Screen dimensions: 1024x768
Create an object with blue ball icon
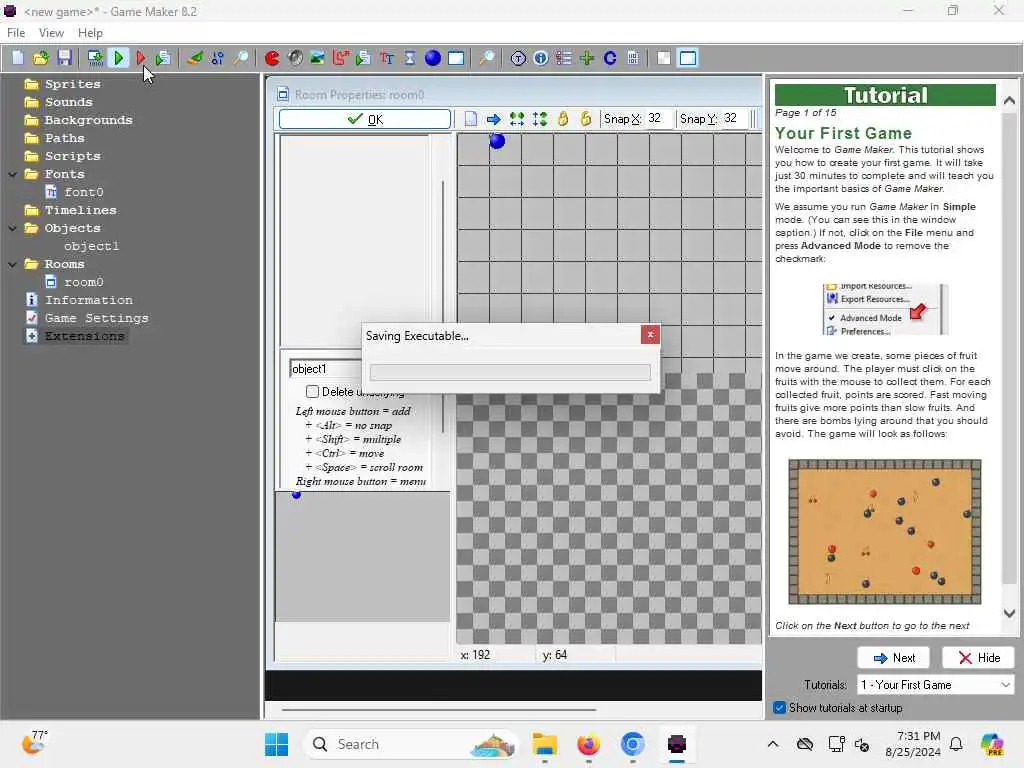432,58
